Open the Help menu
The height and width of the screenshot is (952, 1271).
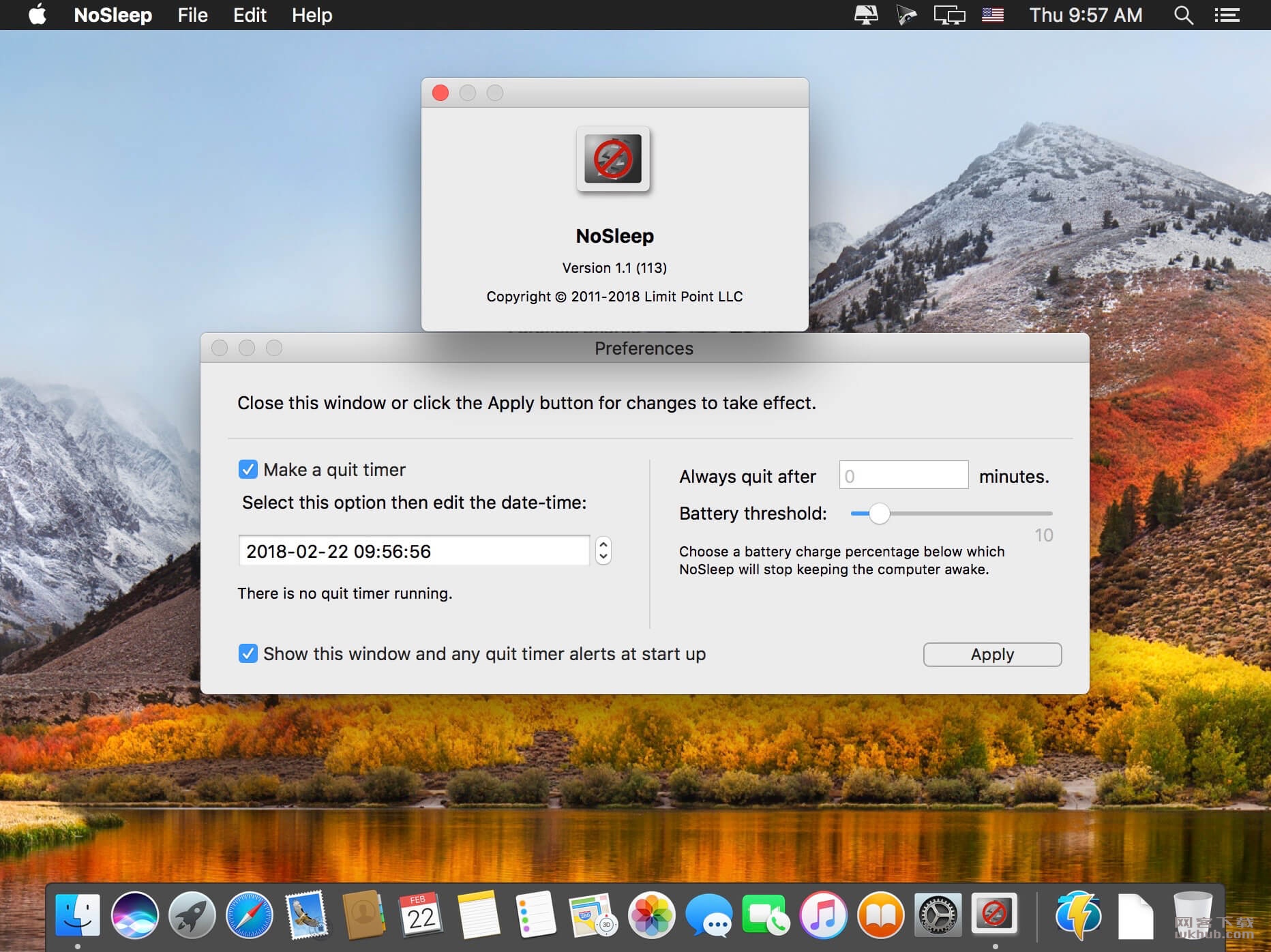coord(312,15)
